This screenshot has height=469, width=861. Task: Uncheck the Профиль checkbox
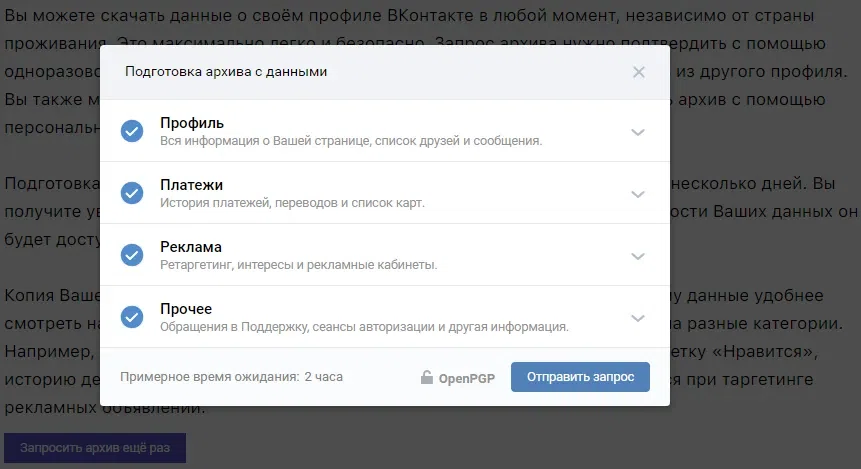(132, 131)
